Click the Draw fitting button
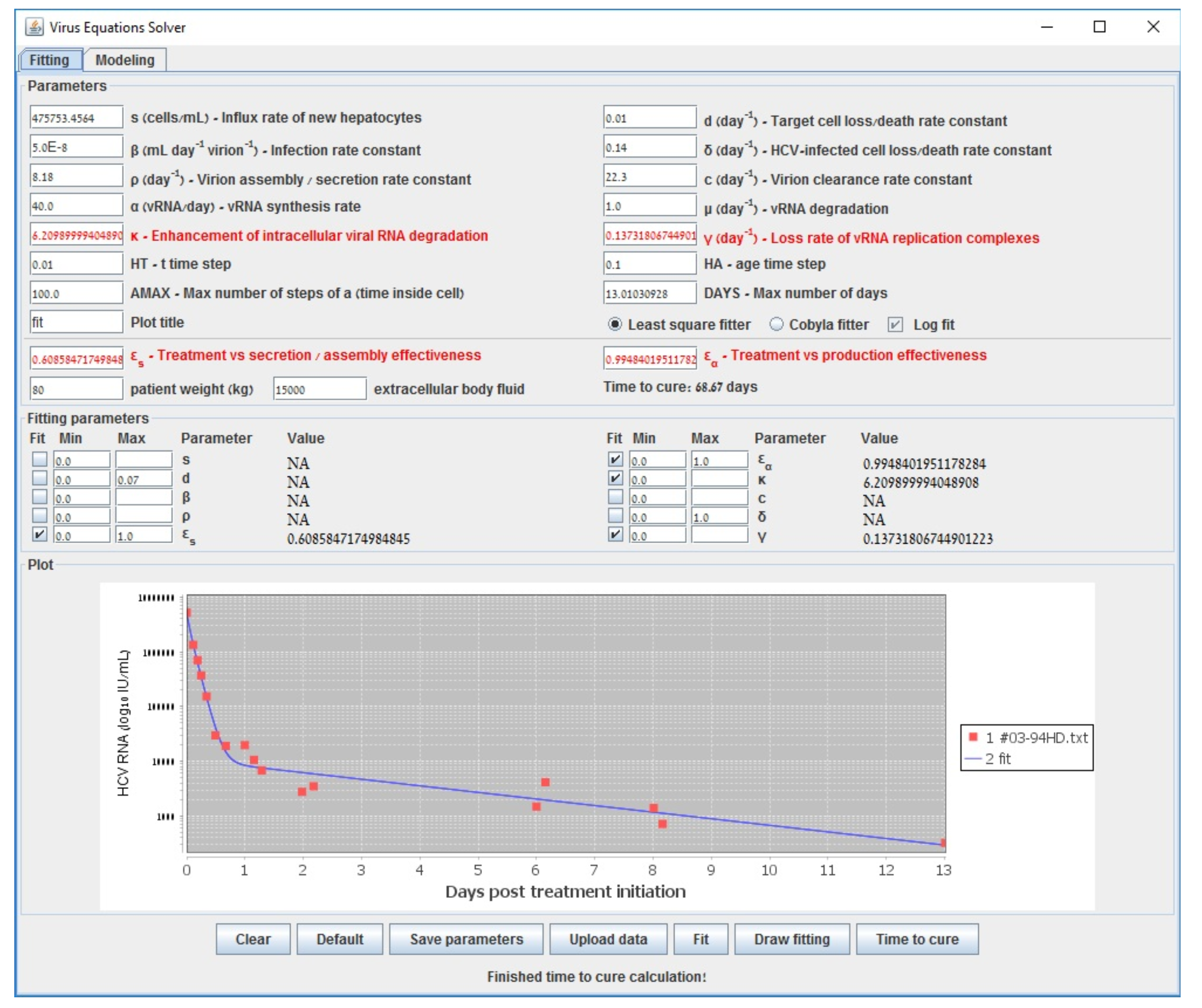The height and width of the screenshot is (1008, 1202). click(792, 939)
